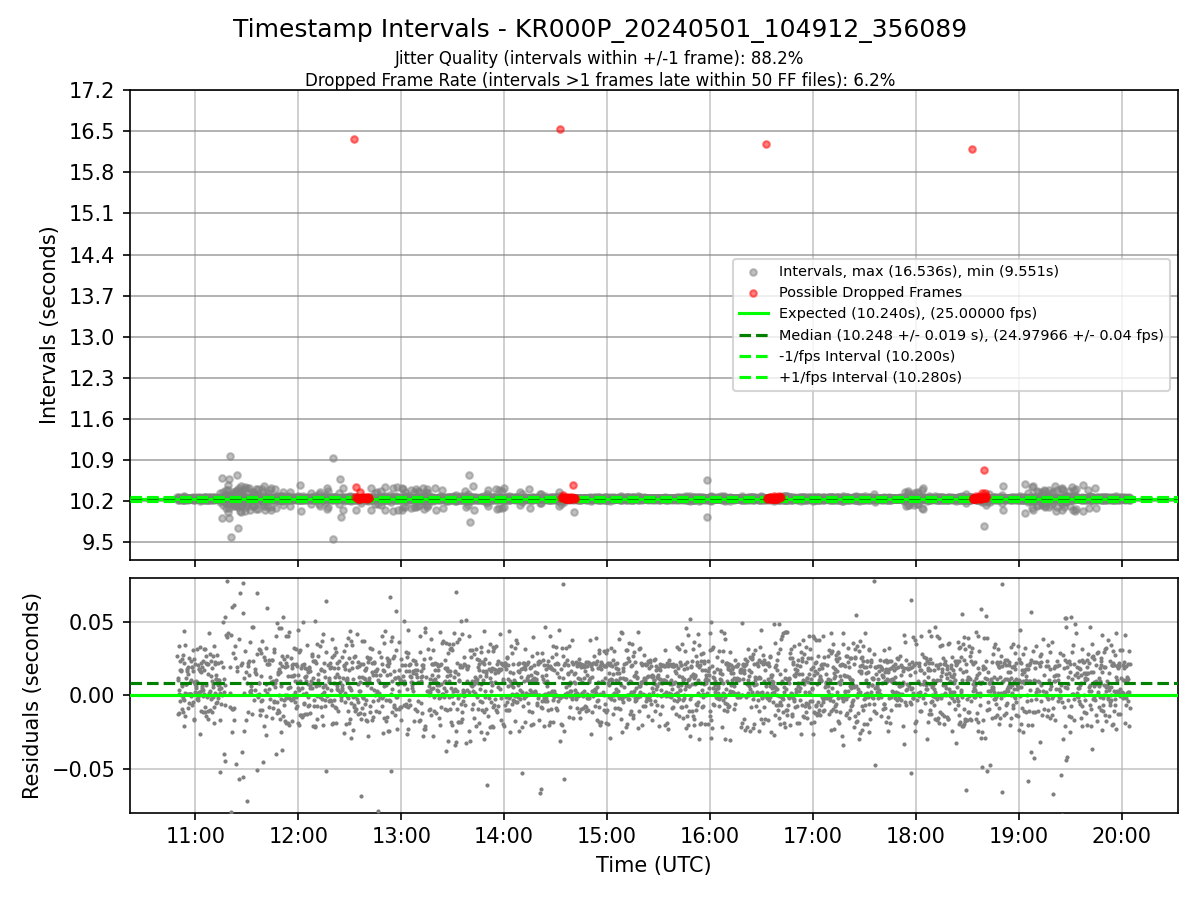Viewport: 1200px width, 900px height.
Task: Click the red outlier point near 18:30 at 16.2 s
Action: pos(972,149)
